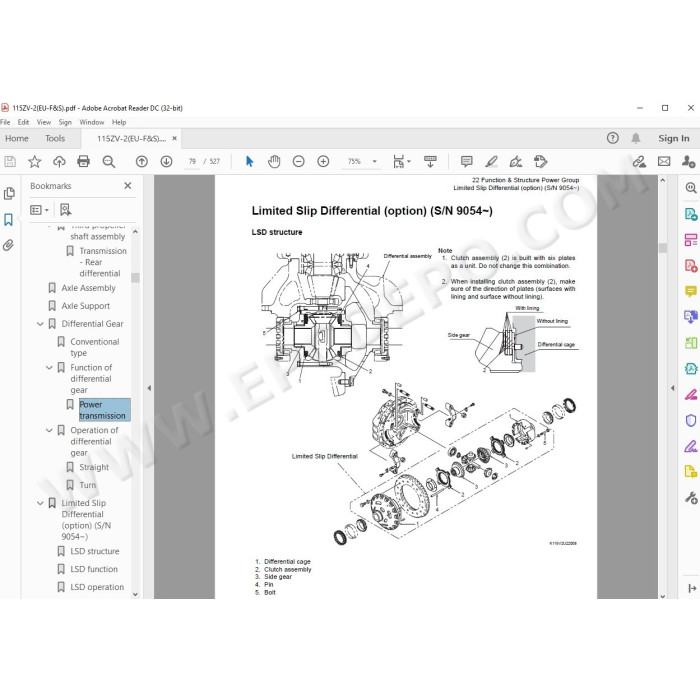Open the File menu

(5, 122)
